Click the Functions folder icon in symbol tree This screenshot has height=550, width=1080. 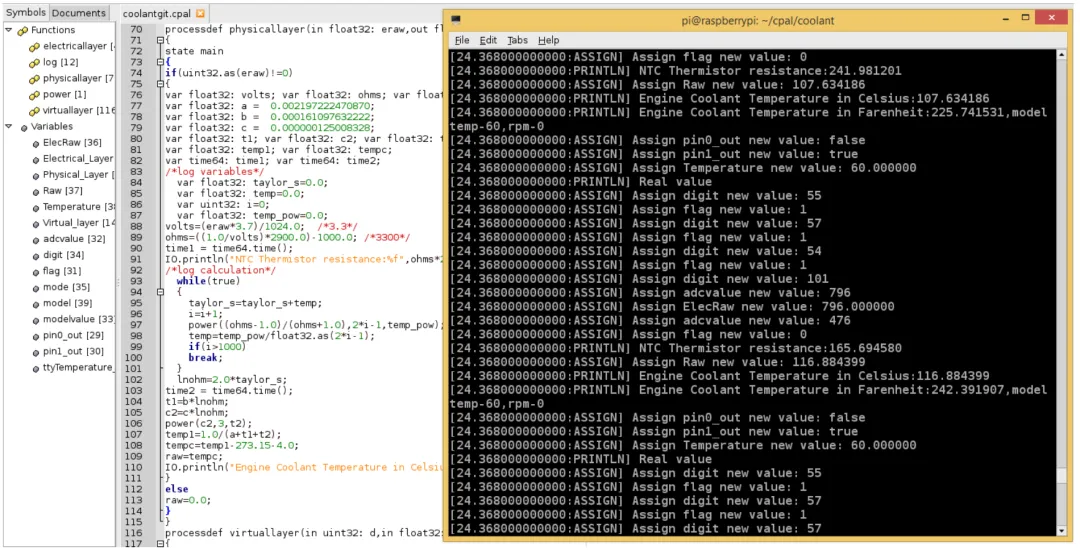click(22, 30)
